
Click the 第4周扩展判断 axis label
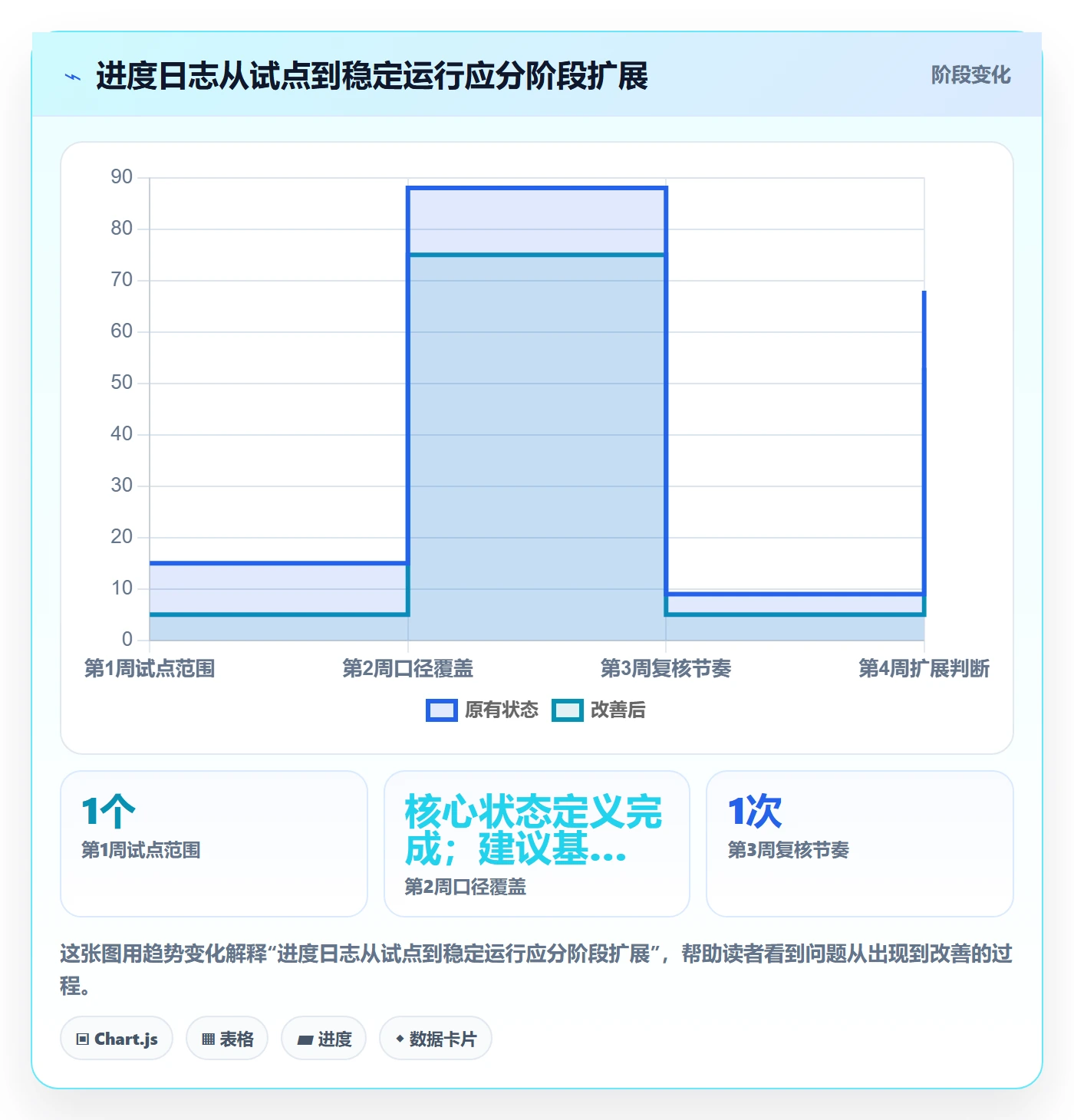pyautogui.click(x=924, y=668)
